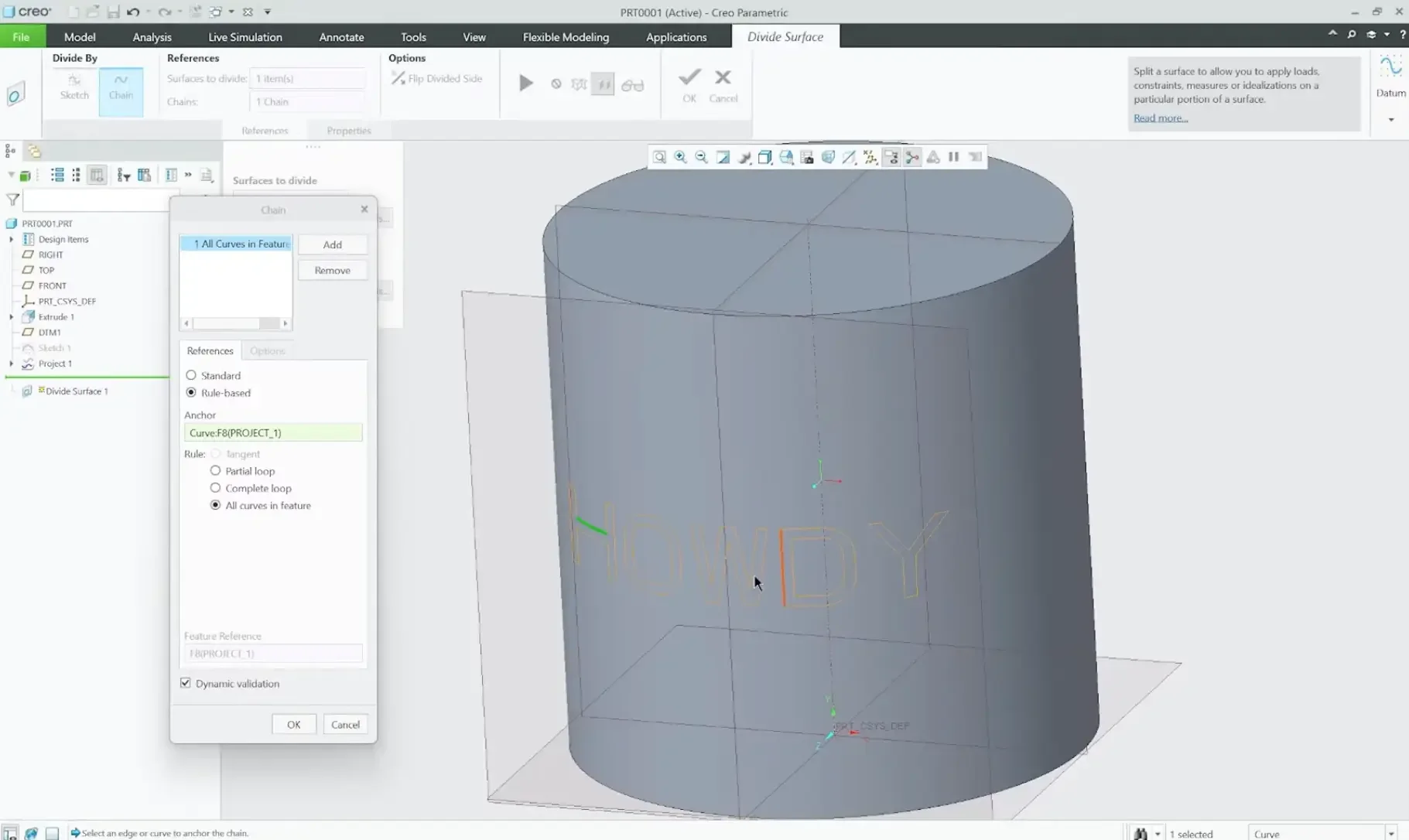Click the preview play arrow icon

pos(525,83)
